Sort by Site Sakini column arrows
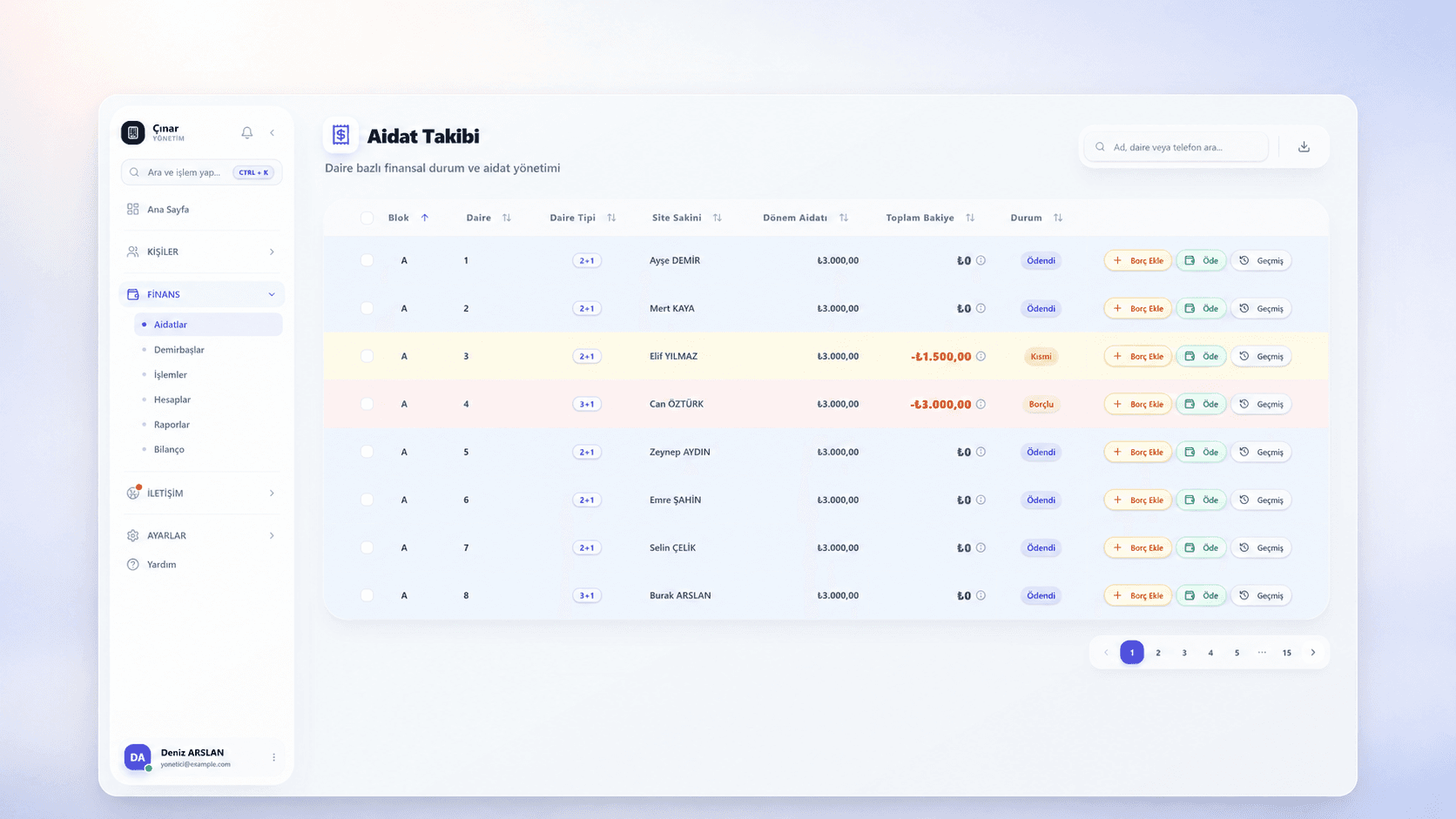The width and height of the screenshot is (1456, 819). tap(718, 218)
